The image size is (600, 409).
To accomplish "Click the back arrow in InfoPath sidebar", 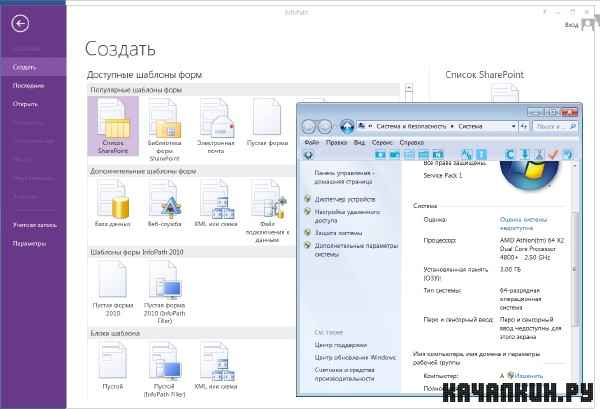I will click(20, 23).
